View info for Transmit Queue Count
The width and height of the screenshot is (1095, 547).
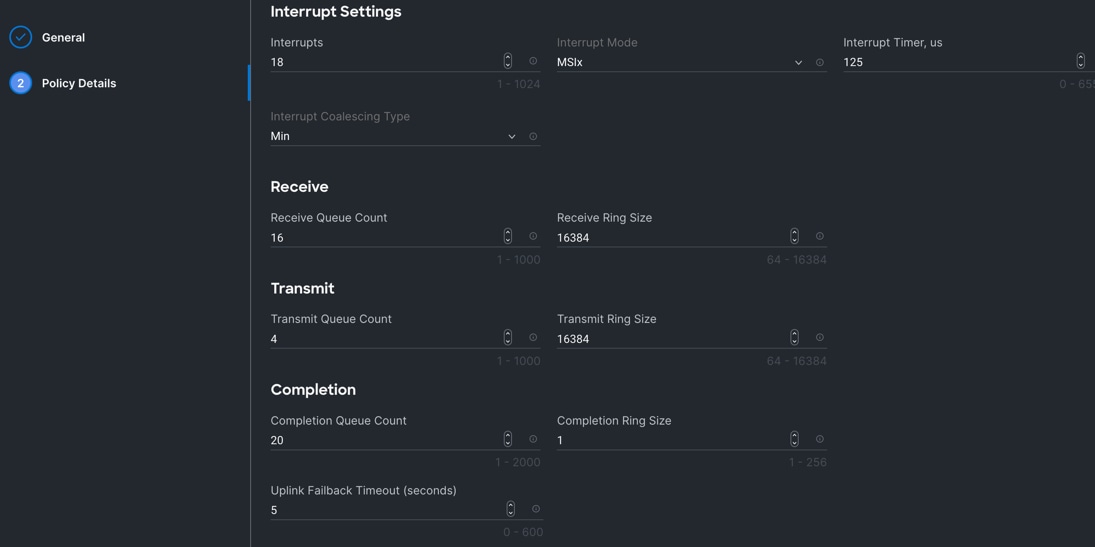[533, 338]
